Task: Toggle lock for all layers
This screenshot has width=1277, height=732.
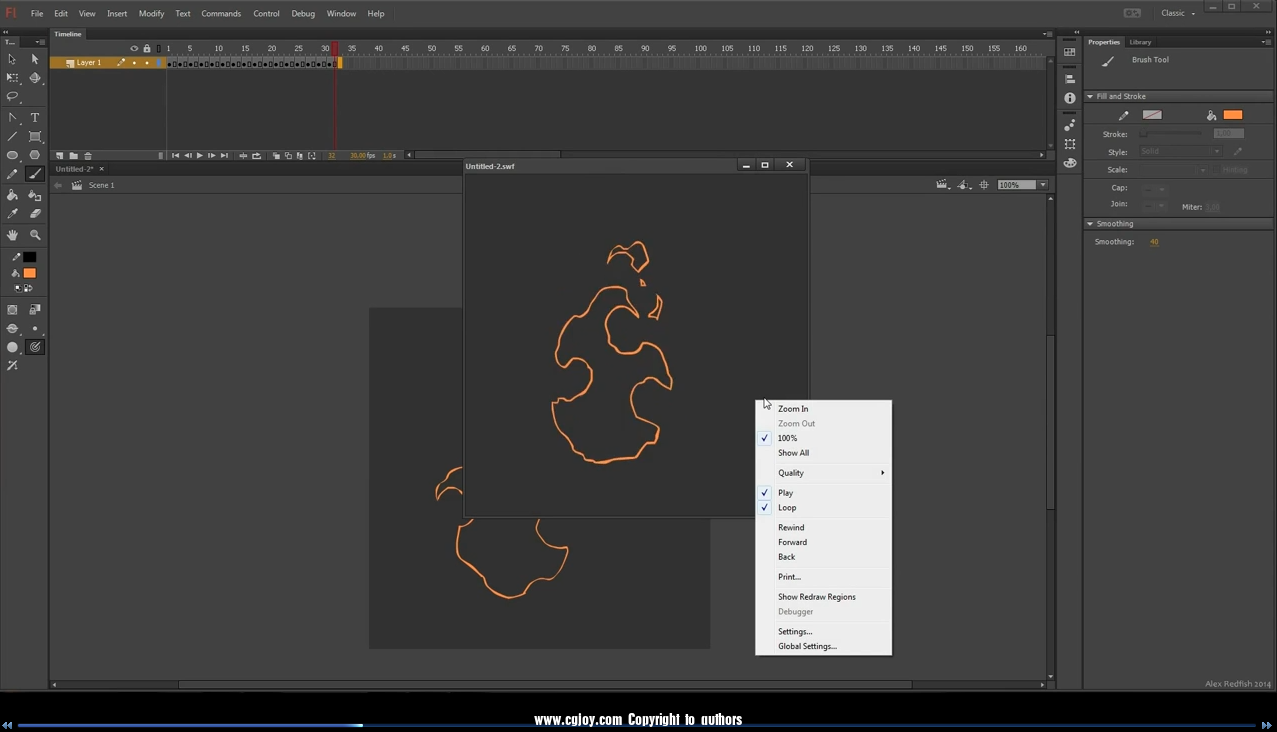Action: point(147,48)
